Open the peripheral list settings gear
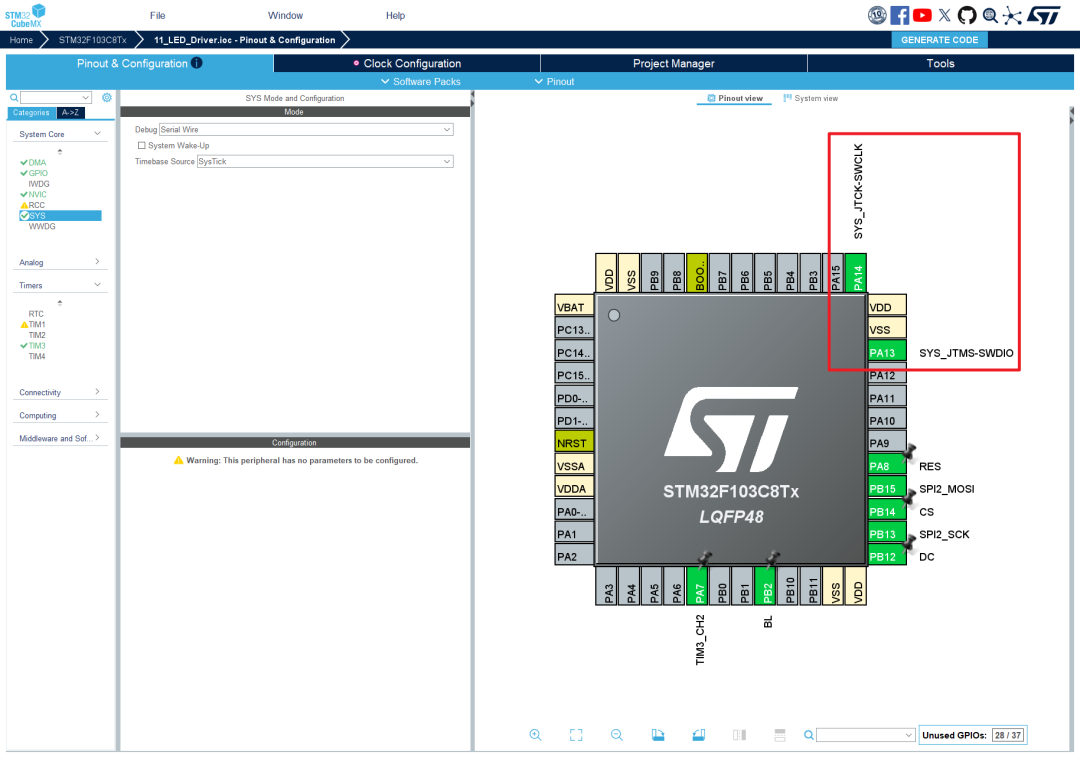 coord(107,98)
